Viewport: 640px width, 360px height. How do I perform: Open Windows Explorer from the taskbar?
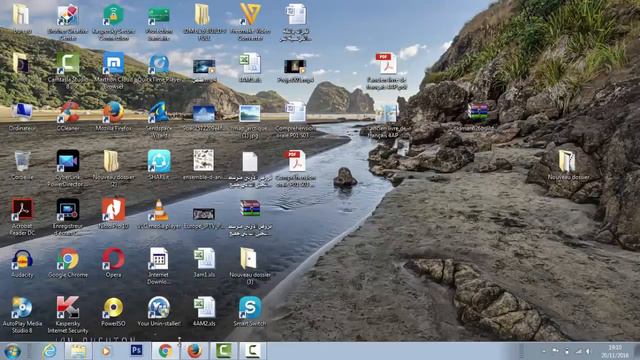coord(78,351)
